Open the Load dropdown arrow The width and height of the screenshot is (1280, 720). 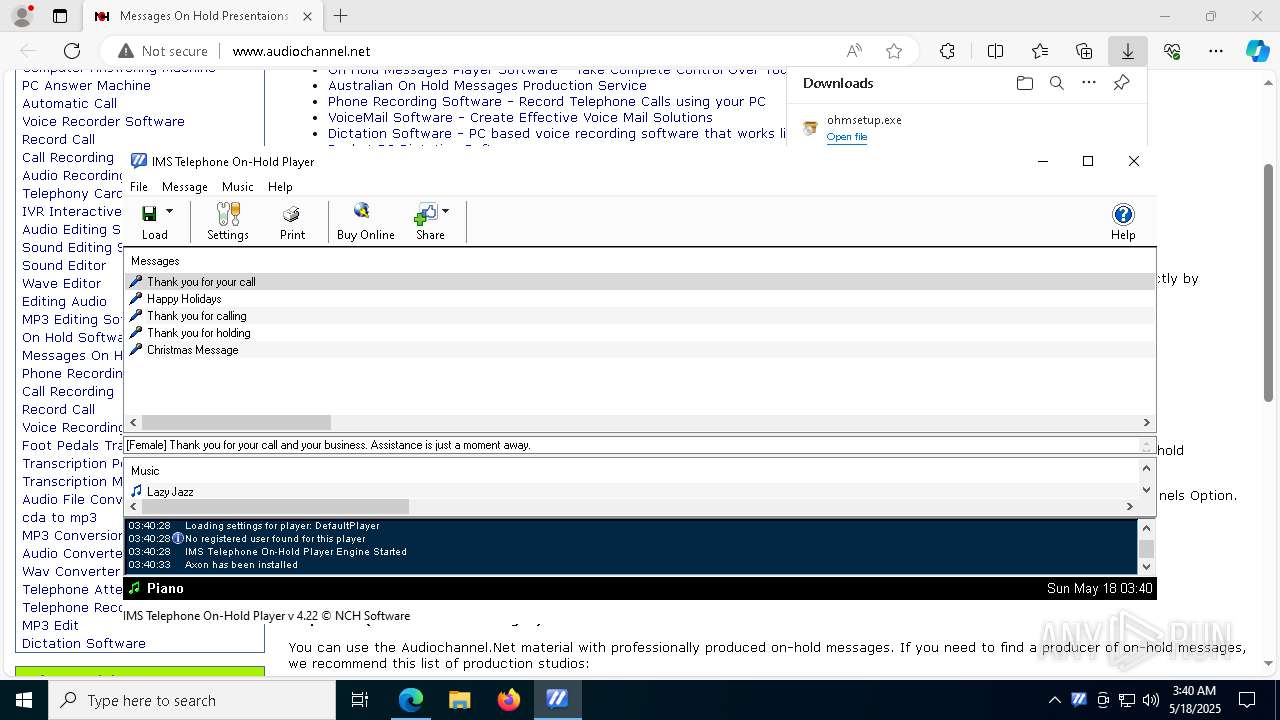169,211
